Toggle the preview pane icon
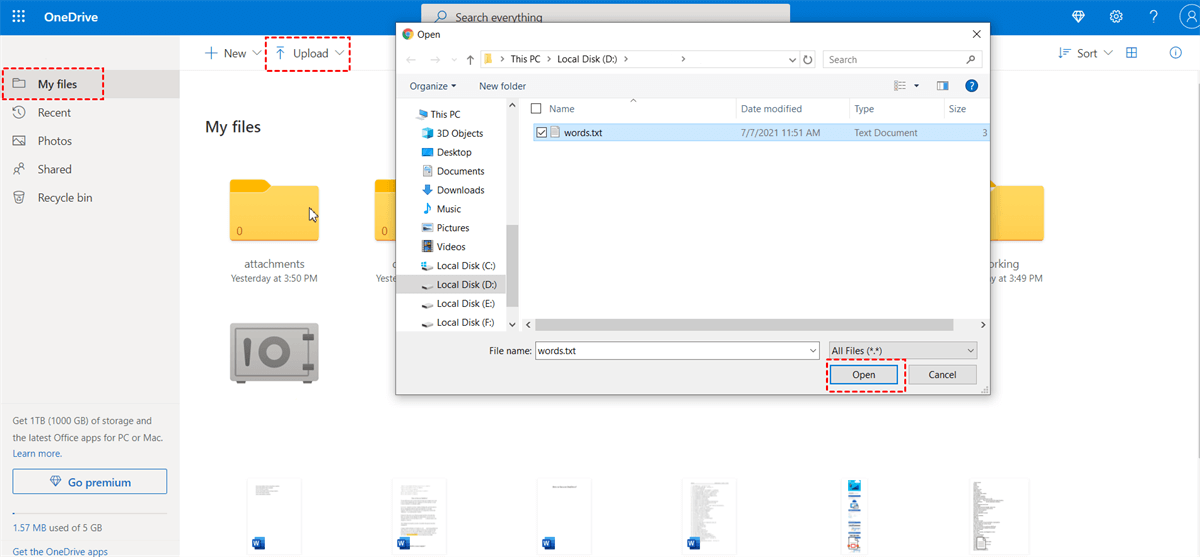Screen dimensions: 1200x557 click(942, 86)
